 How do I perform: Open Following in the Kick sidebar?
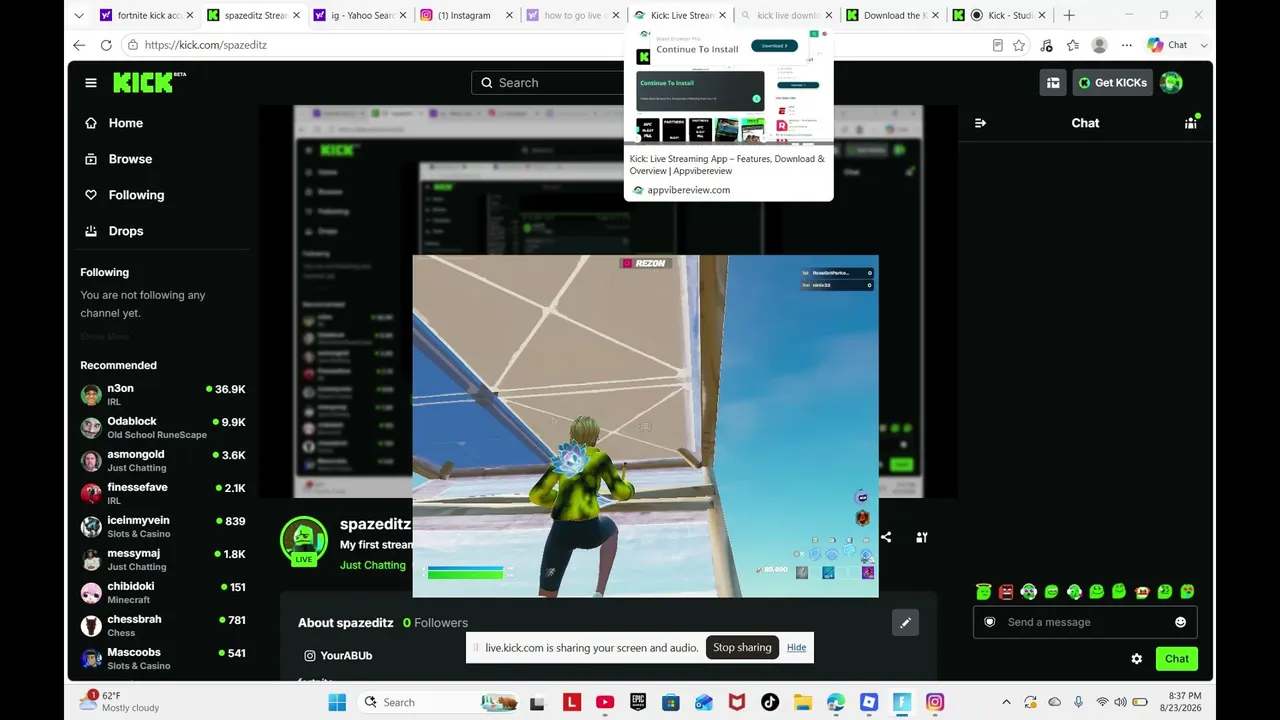point(136,195)
